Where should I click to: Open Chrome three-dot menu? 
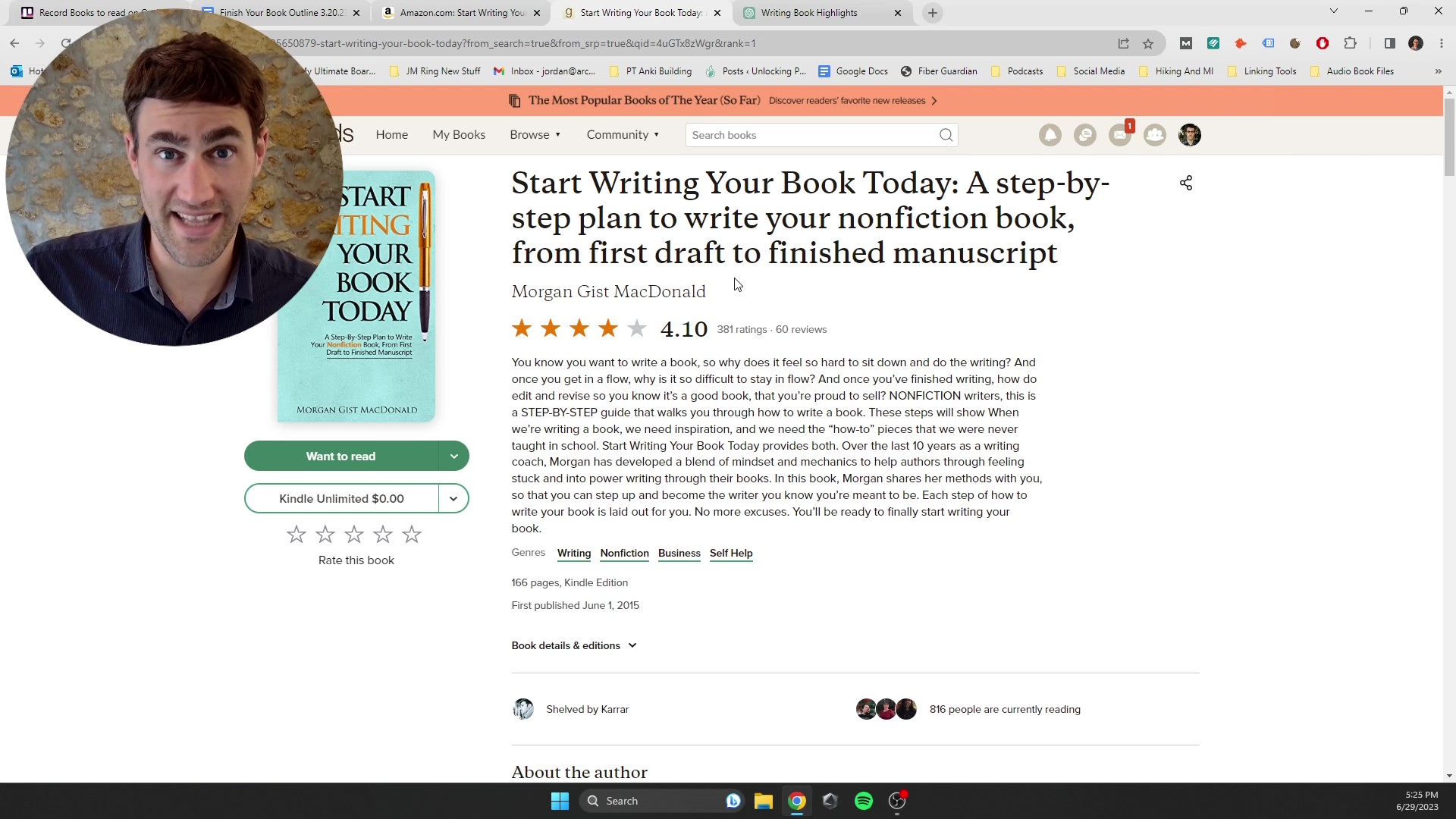pos(1441,43)
